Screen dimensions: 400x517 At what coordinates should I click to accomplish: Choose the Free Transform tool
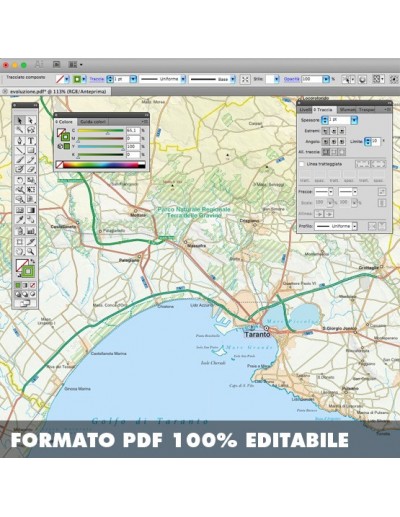tap(31, 190)
